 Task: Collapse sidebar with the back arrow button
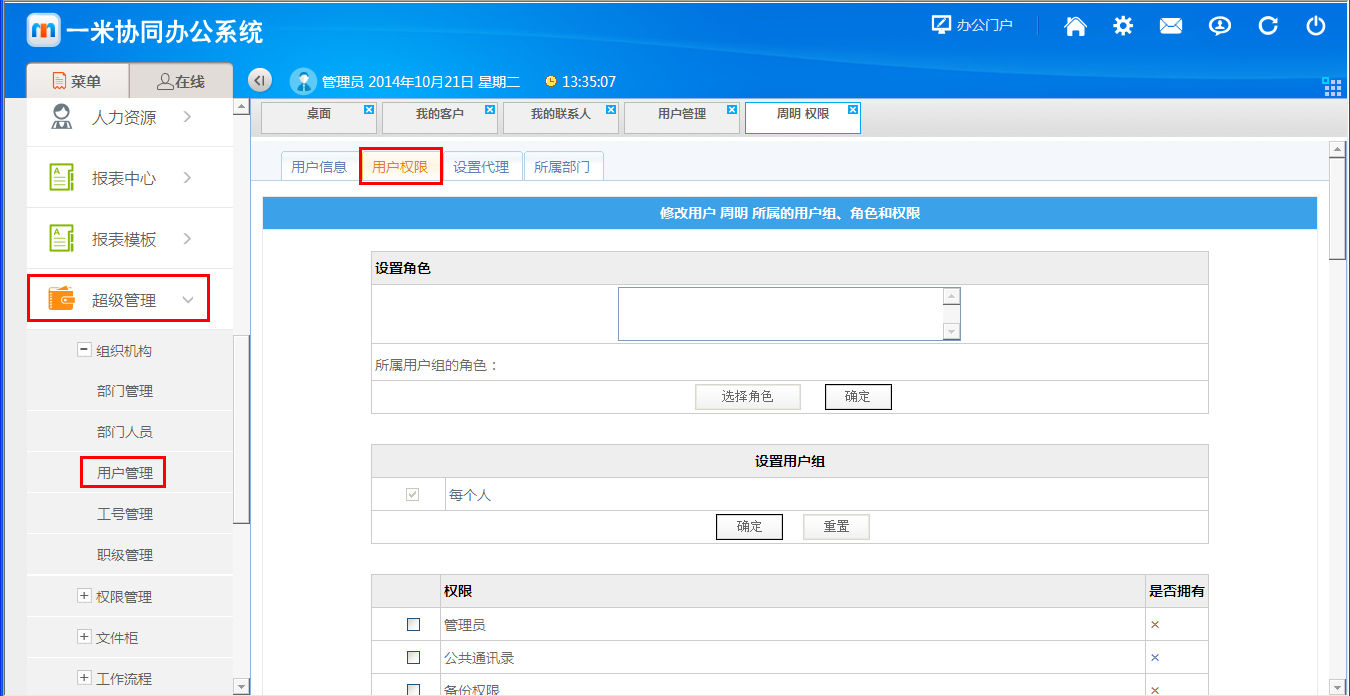tap(259, 80)
